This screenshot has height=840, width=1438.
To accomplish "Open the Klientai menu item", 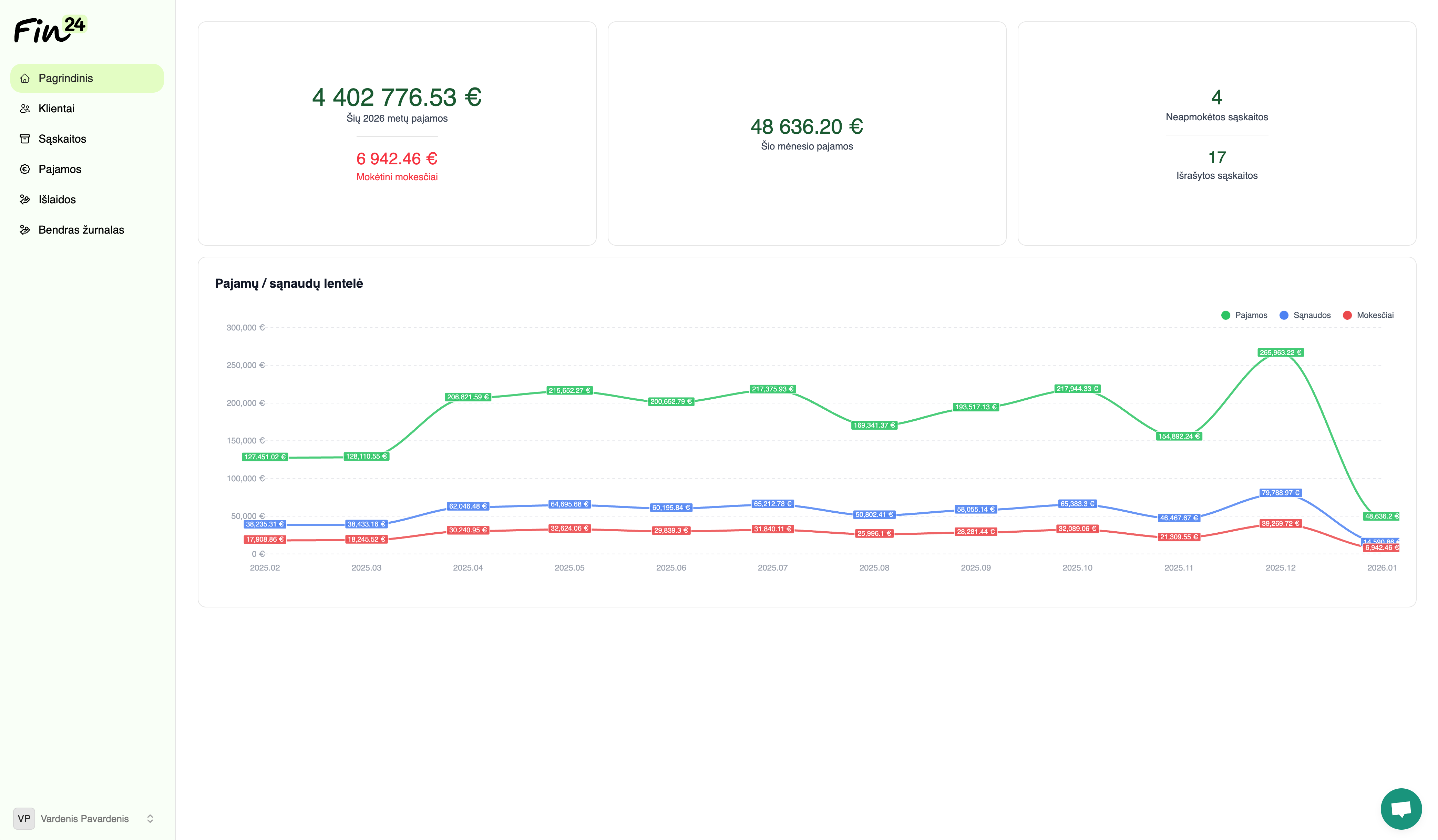I will (x=57, y=109).
